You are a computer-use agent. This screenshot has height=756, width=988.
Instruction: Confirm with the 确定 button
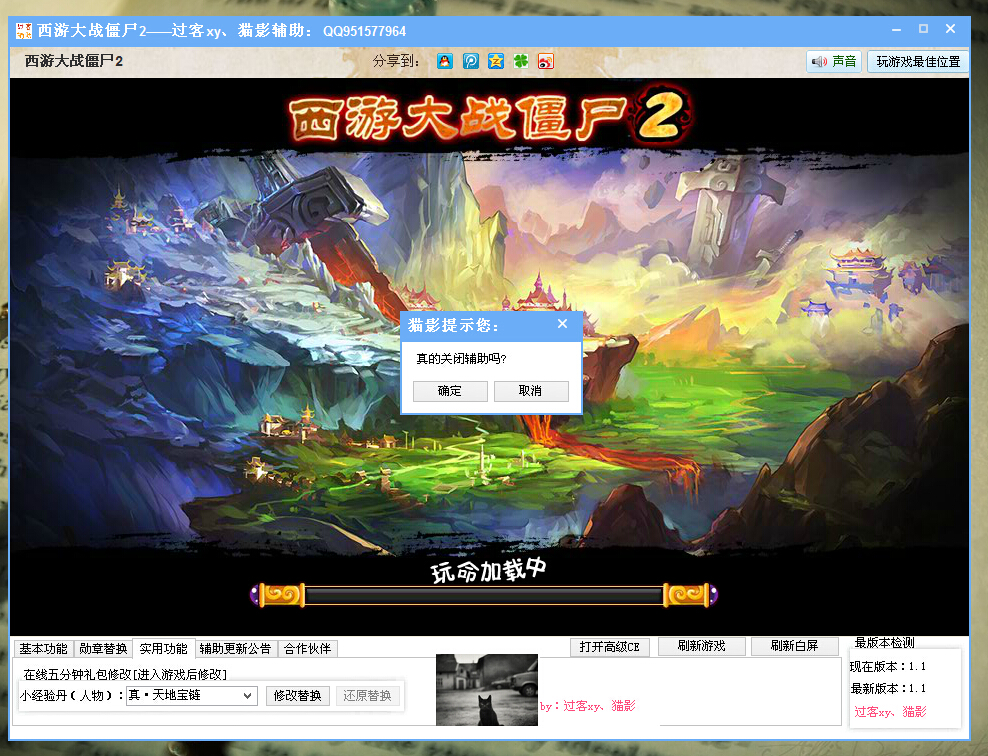(450, 391)
